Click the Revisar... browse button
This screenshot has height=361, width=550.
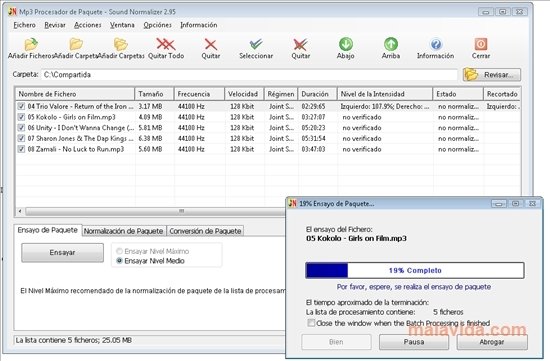coord(492,75)
